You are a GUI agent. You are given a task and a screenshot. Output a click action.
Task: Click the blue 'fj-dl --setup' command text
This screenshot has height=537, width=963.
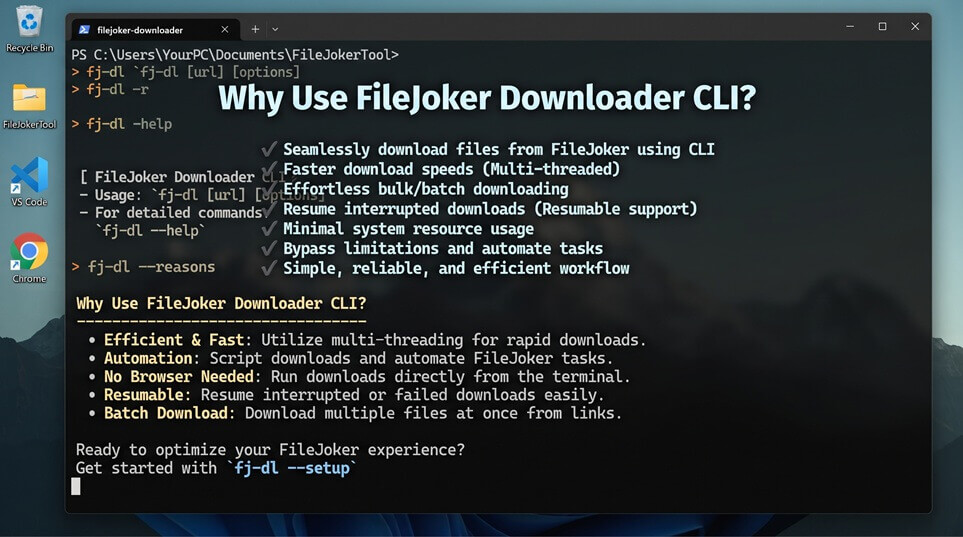(292, 468)
